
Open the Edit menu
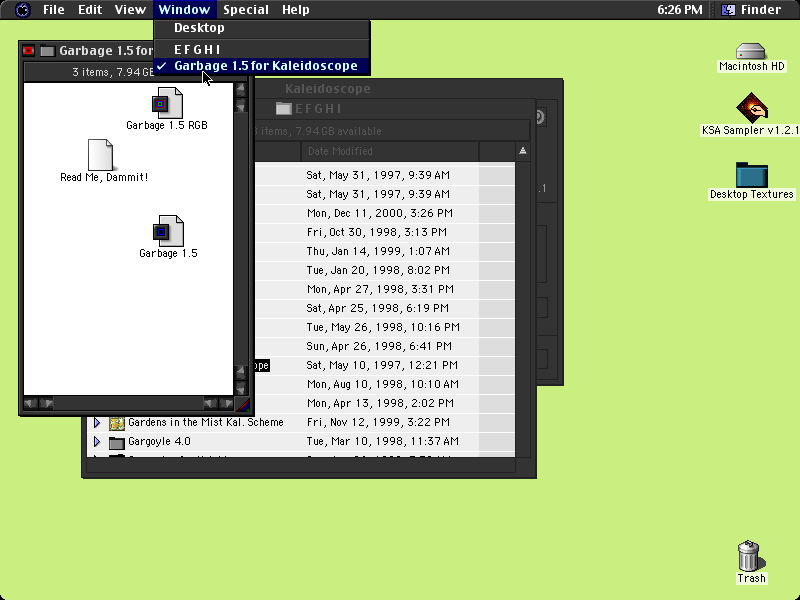click(90, 10)
